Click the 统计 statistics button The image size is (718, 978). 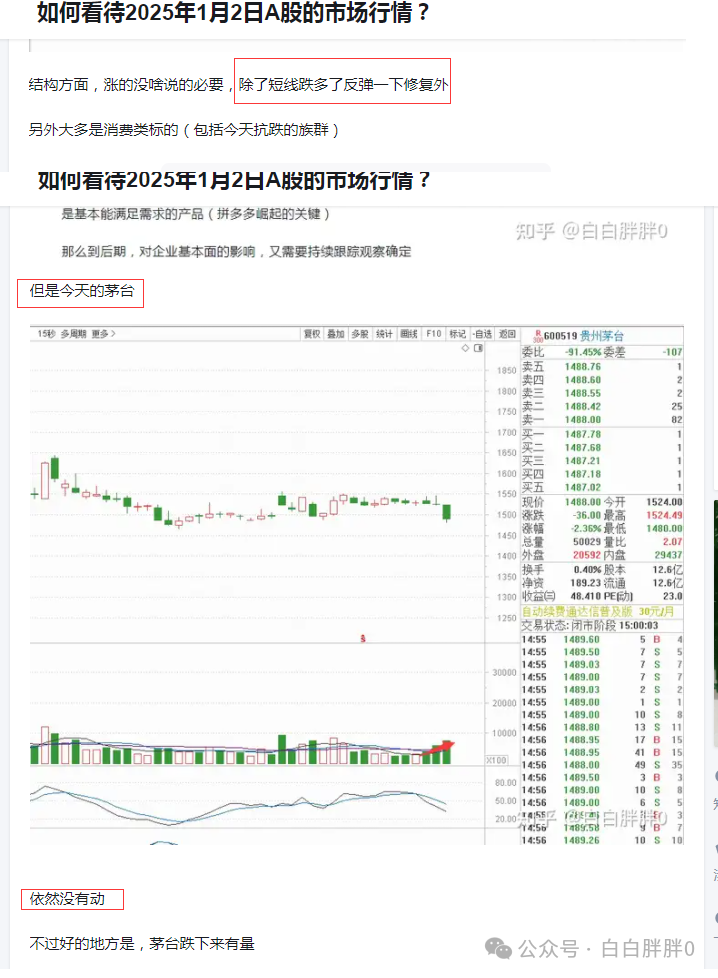[384, 334]
